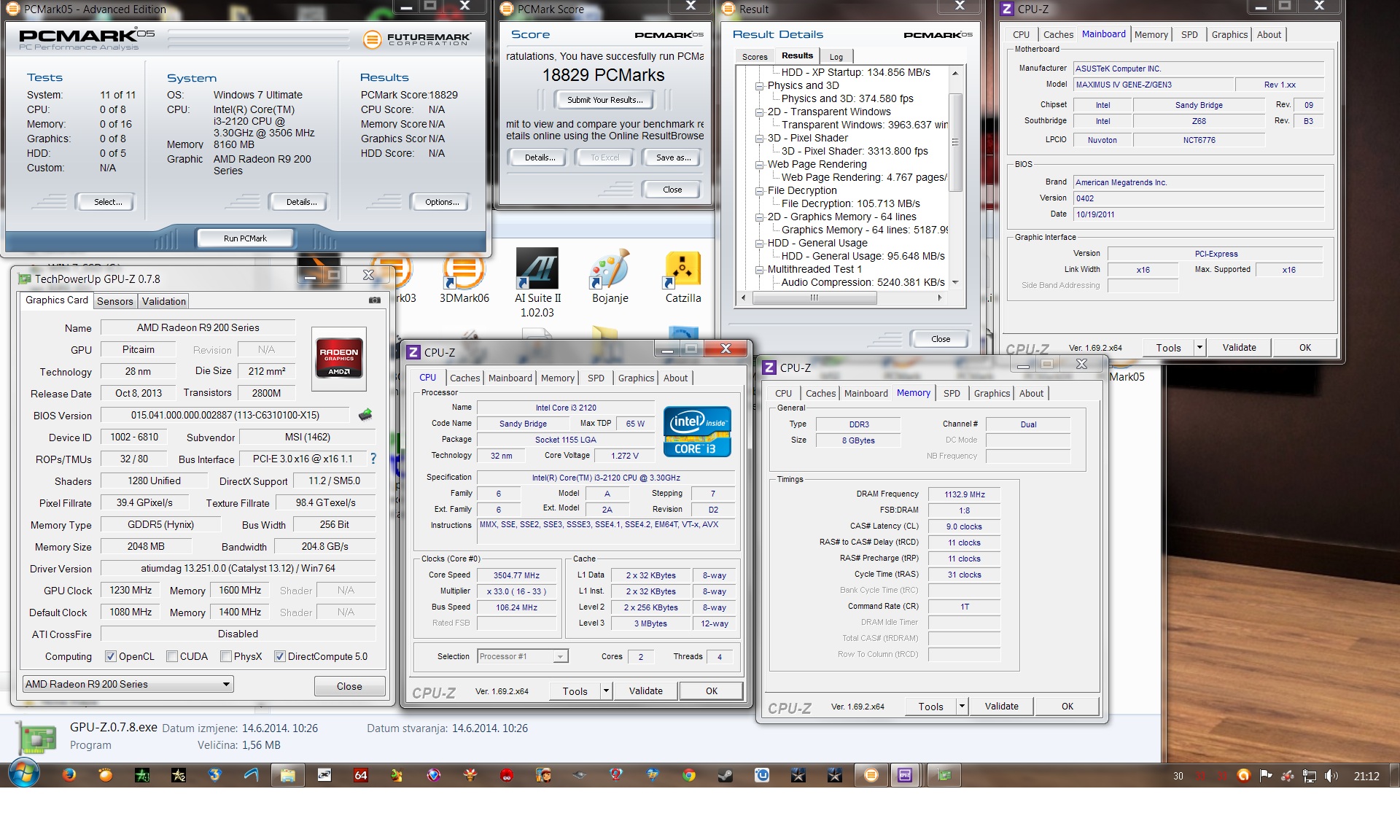Screen dimensions: 1400x840
Task: Open Action Center flag tray icon
Action: pos(1266,776)
